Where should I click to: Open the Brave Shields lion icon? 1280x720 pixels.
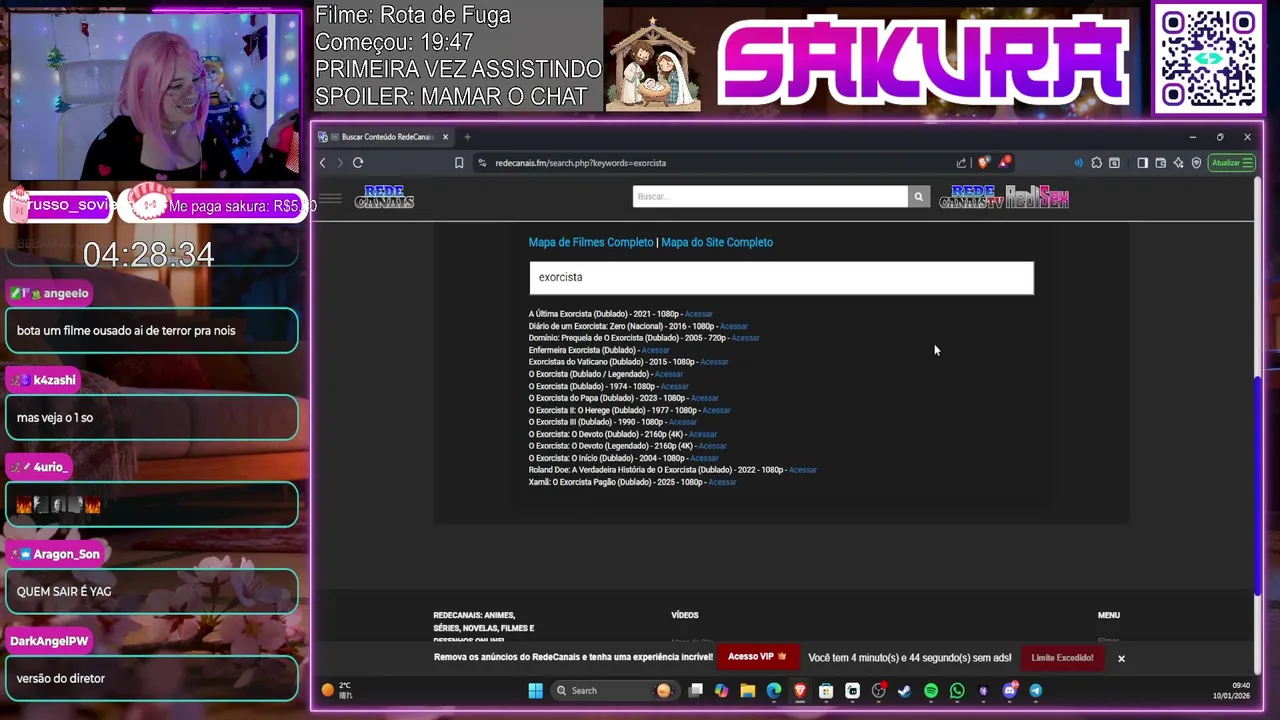984,163
